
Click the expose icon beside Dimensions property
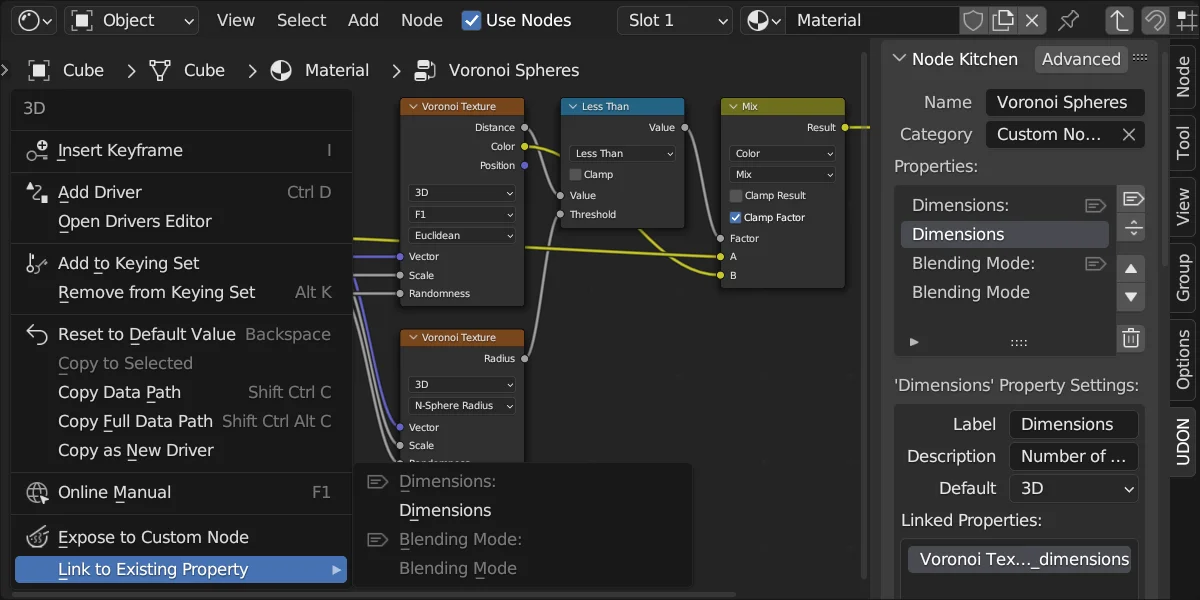tap(1096, 205)
